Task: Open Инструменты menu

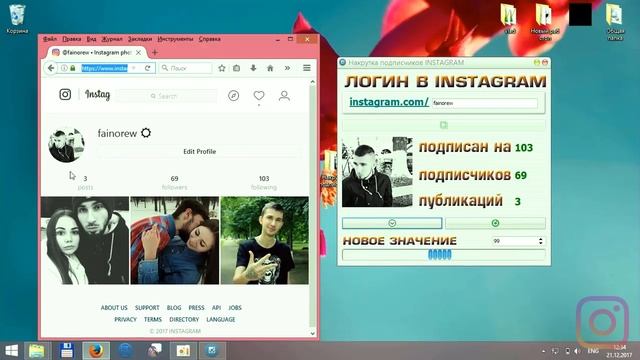Action: (175, 39)
